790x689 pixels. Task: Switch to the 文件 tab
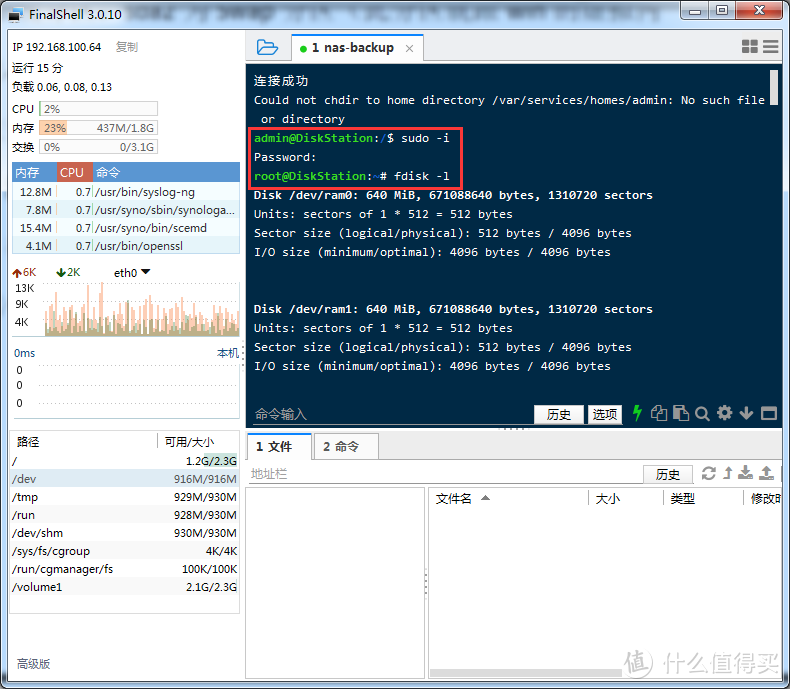click(279, 447)
